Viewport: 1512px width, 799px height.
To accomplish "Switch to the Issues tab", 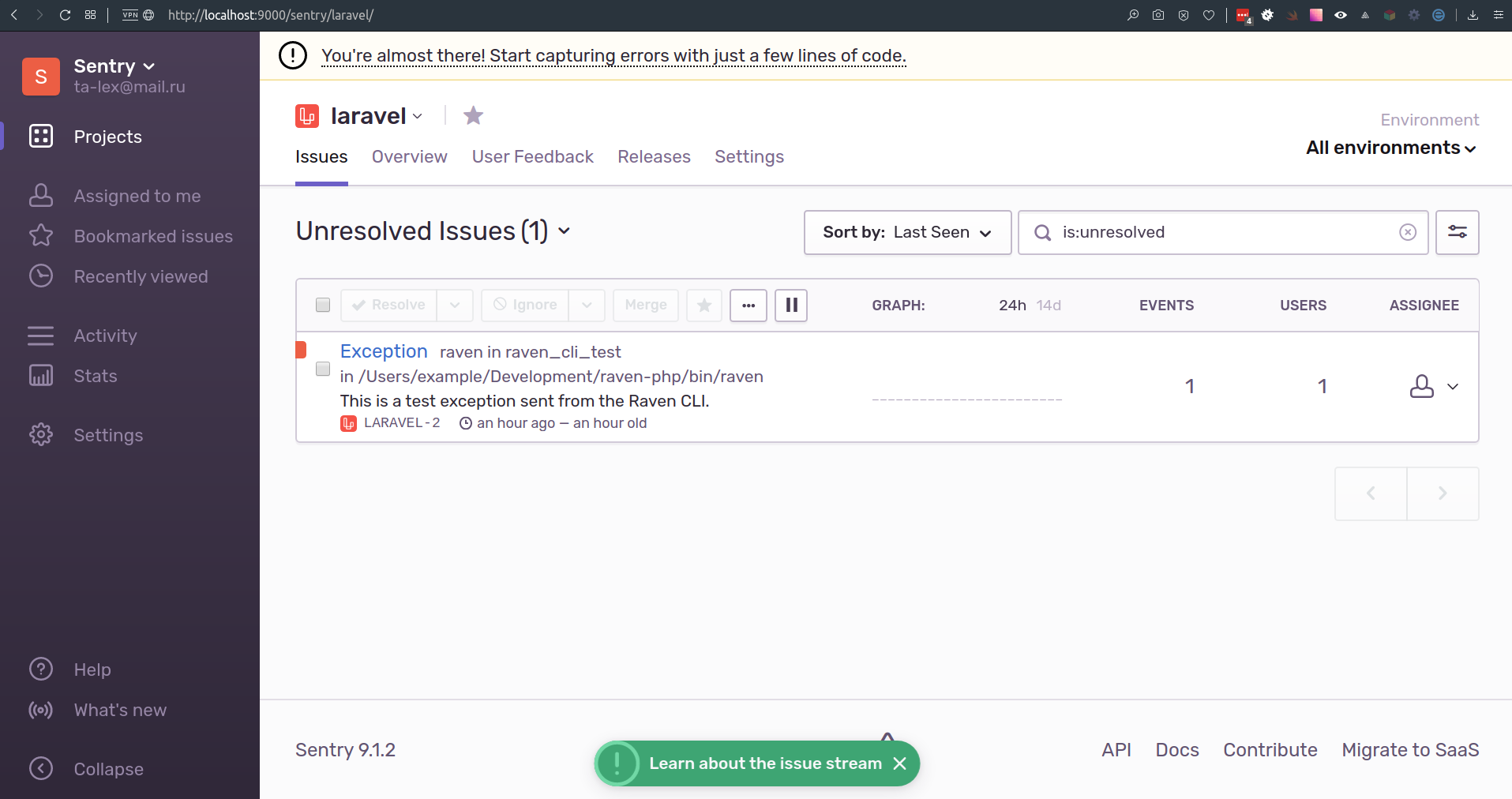I will click(321, 157).
